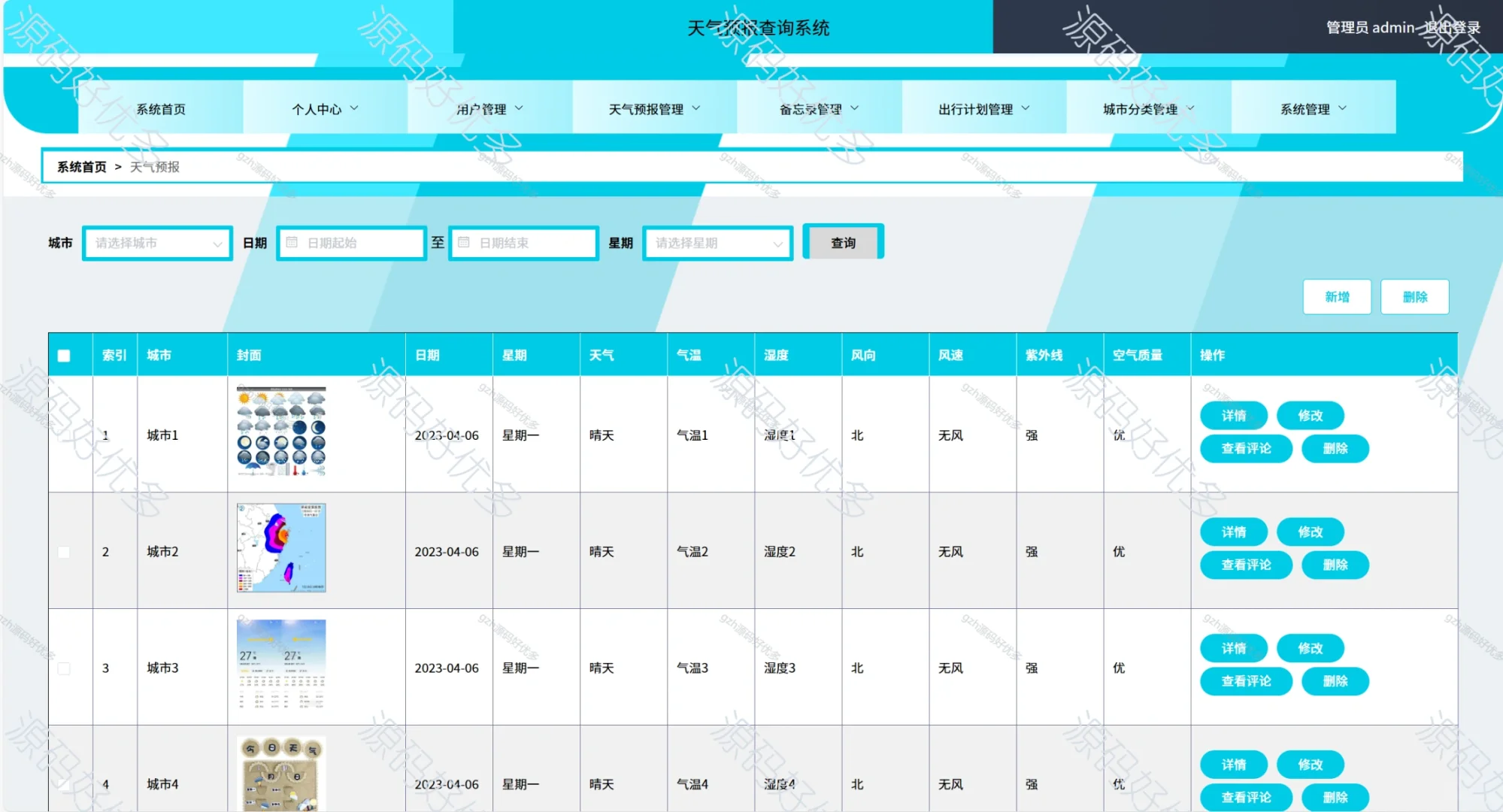Open the start date calendar picker
Viewport: 1503px width, 812px height.
pos(350,242)
